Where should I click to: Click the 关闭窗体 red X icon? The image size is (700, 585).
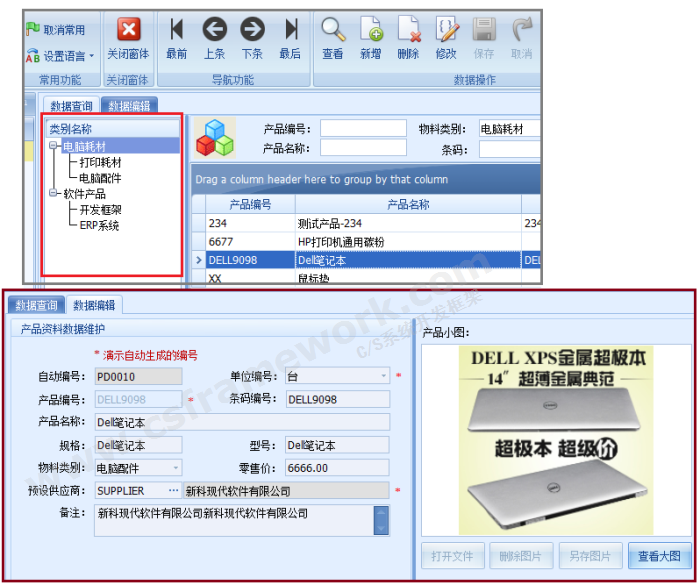pyautogui.click(x=128, y=30)
